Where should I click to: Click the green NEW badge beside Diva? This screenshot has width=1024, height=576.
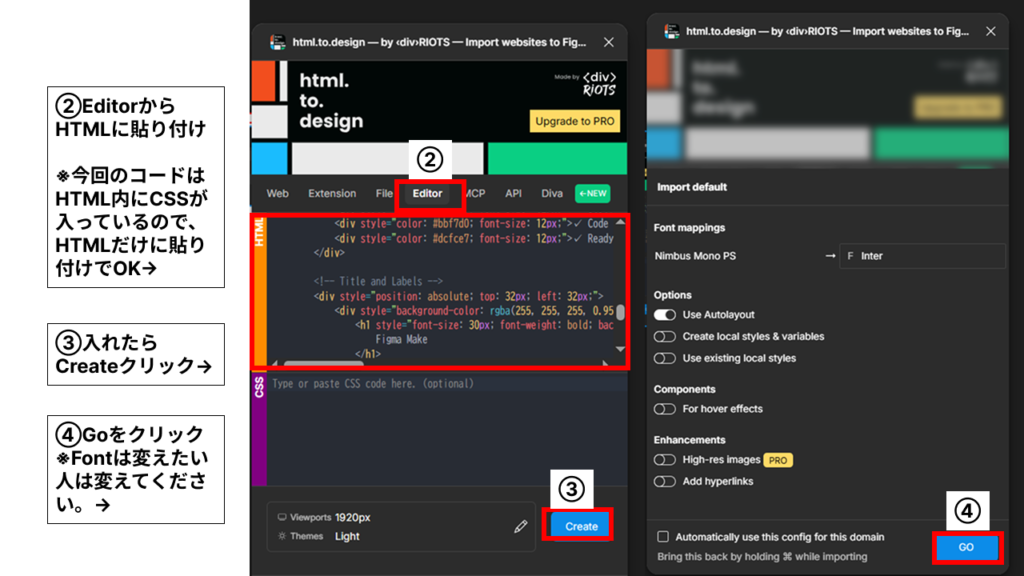coord(592,193)
